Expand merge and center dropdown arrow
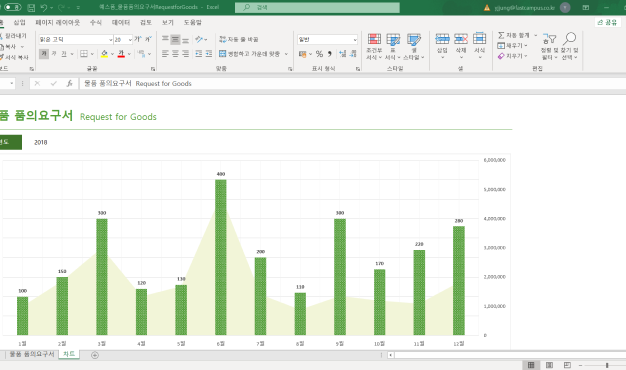The image size is (626, 370). point(286,54)
